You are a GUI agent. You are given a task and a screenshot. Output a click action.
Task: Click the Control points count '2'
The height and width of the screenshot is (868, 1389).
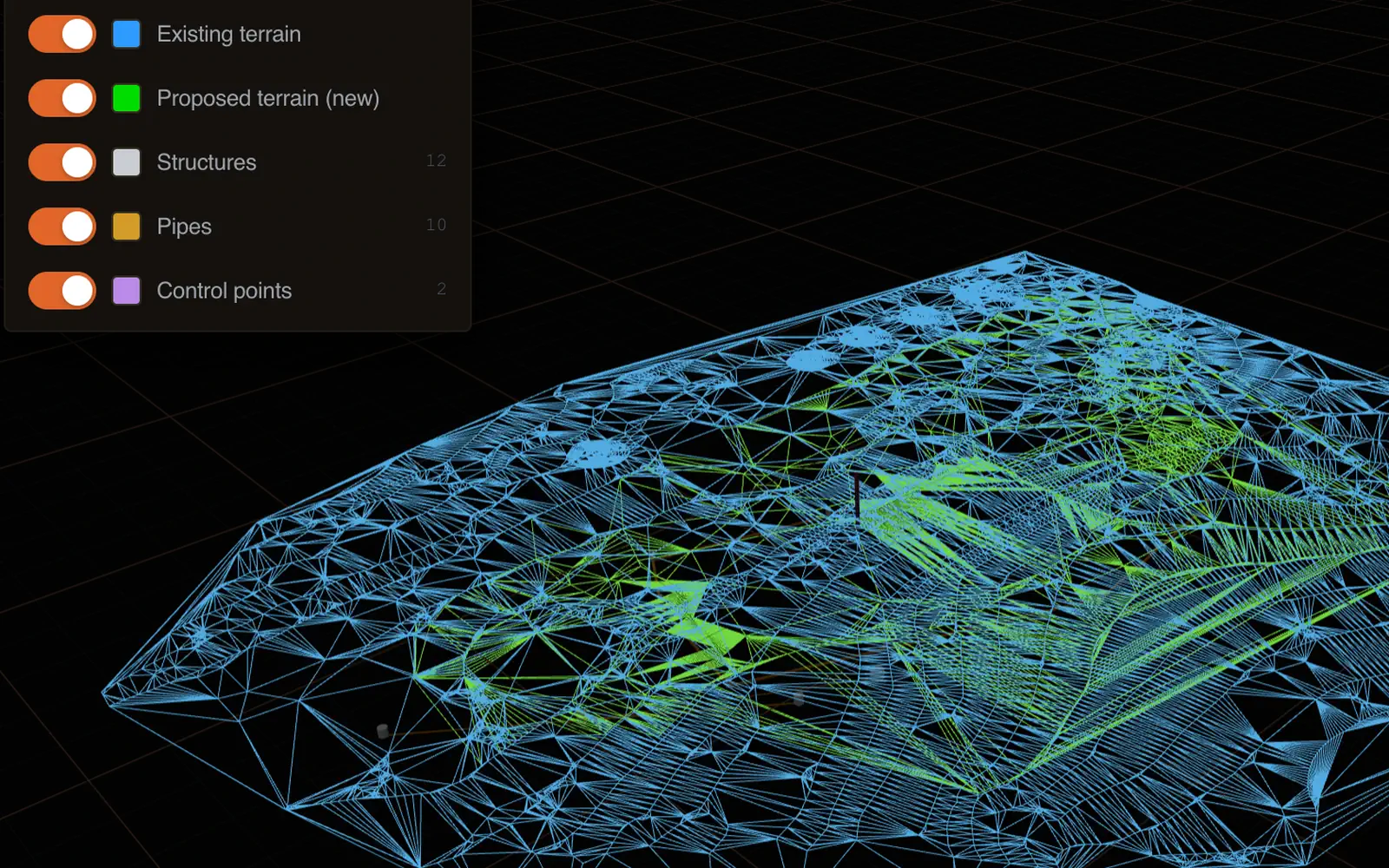[x=441, y=289]
